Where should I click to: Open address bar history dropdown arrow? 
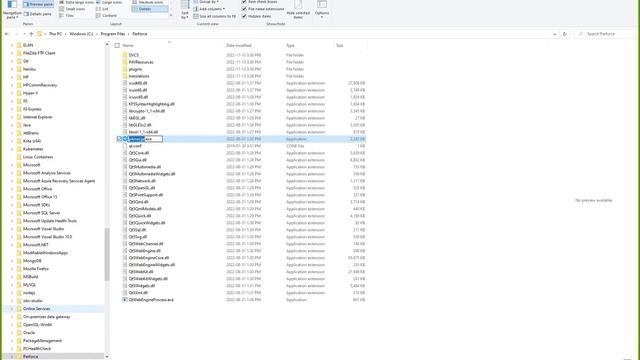click(554, 34)
